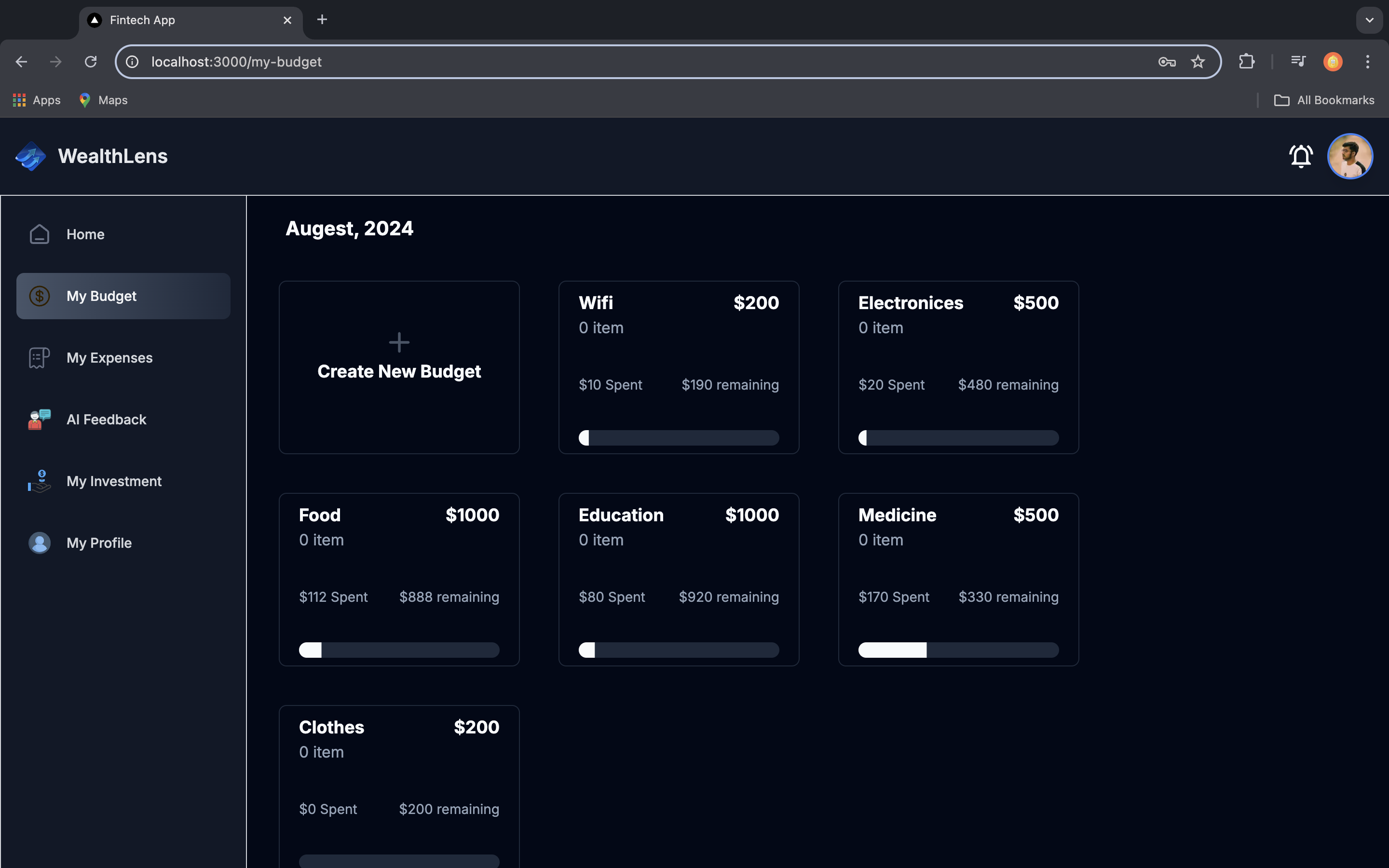Click the WealthLens logo icon
This screenshot has width=1389, height=868.
click(30, 156)
